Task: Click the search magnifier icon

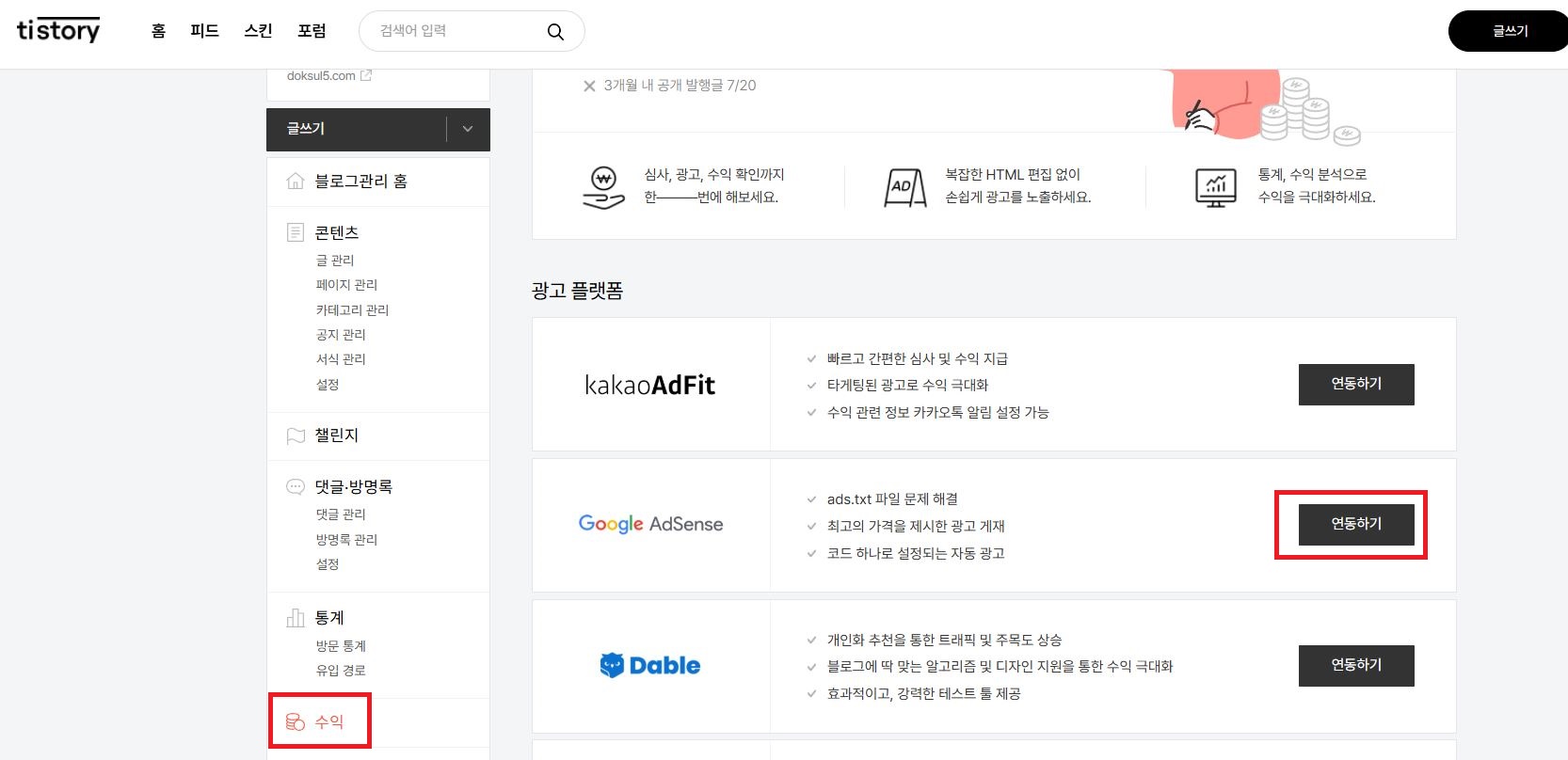Action: (x=555, y=32)
